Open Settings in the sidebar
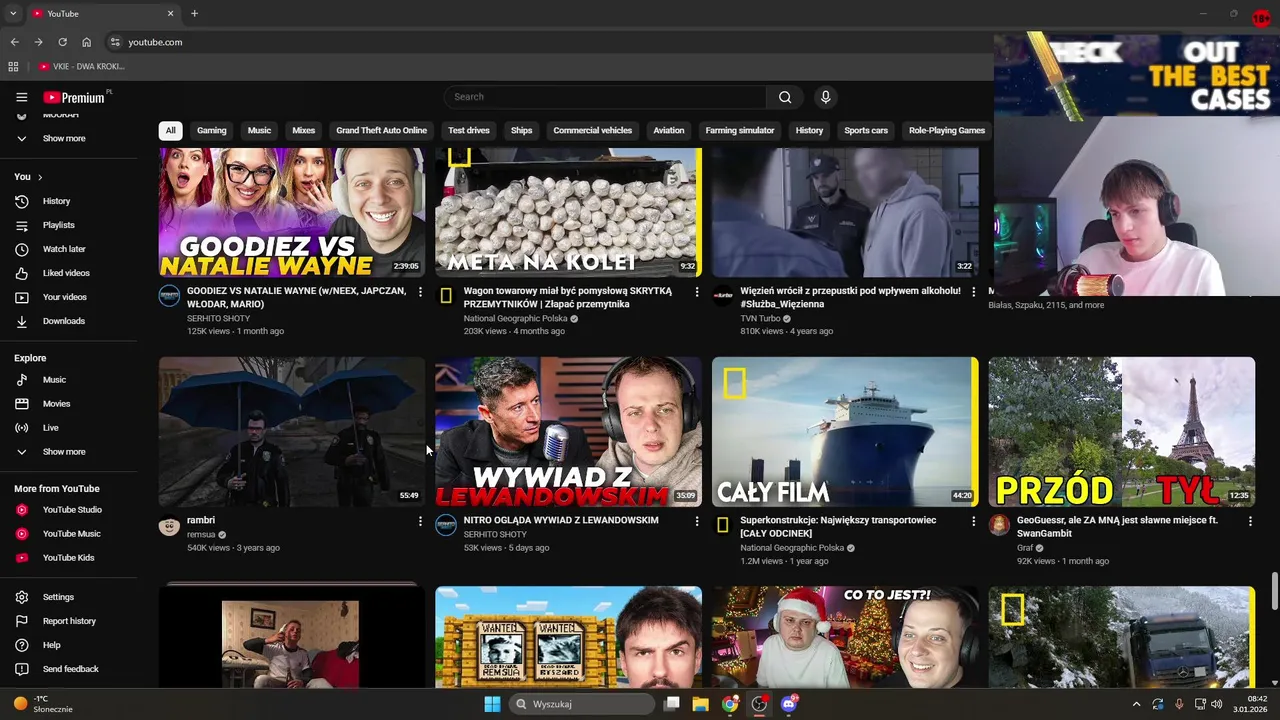 tap(58, 597)
